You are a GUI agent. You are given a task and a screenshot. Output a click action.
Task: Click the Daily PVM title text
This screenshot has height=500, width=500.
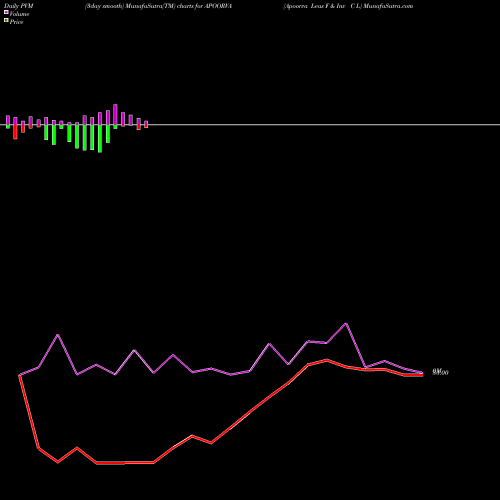point(19,6)
